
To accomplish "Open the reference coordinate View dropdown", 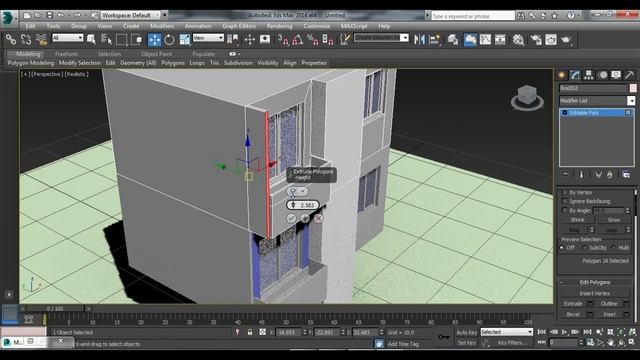I will [208, 38].
